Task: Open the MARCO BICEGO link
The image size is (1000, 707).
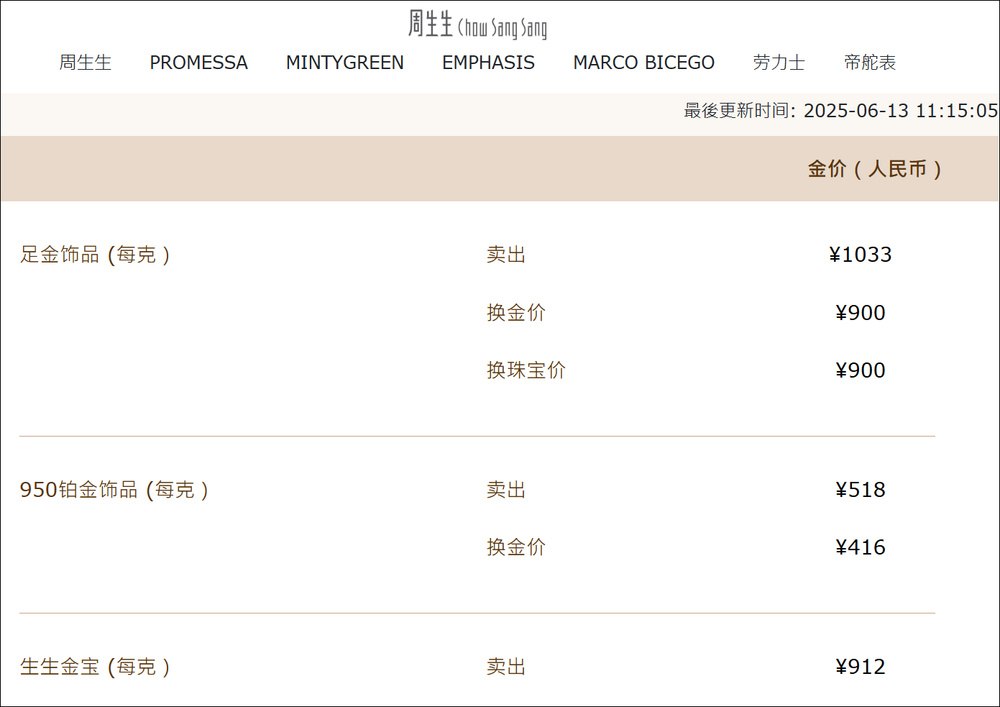Action: [643, 62]
